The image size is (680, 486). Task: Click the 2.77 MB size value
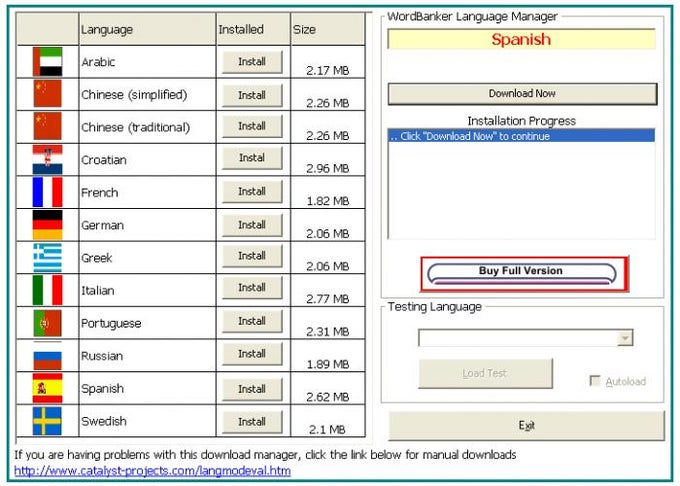point(327,299)
